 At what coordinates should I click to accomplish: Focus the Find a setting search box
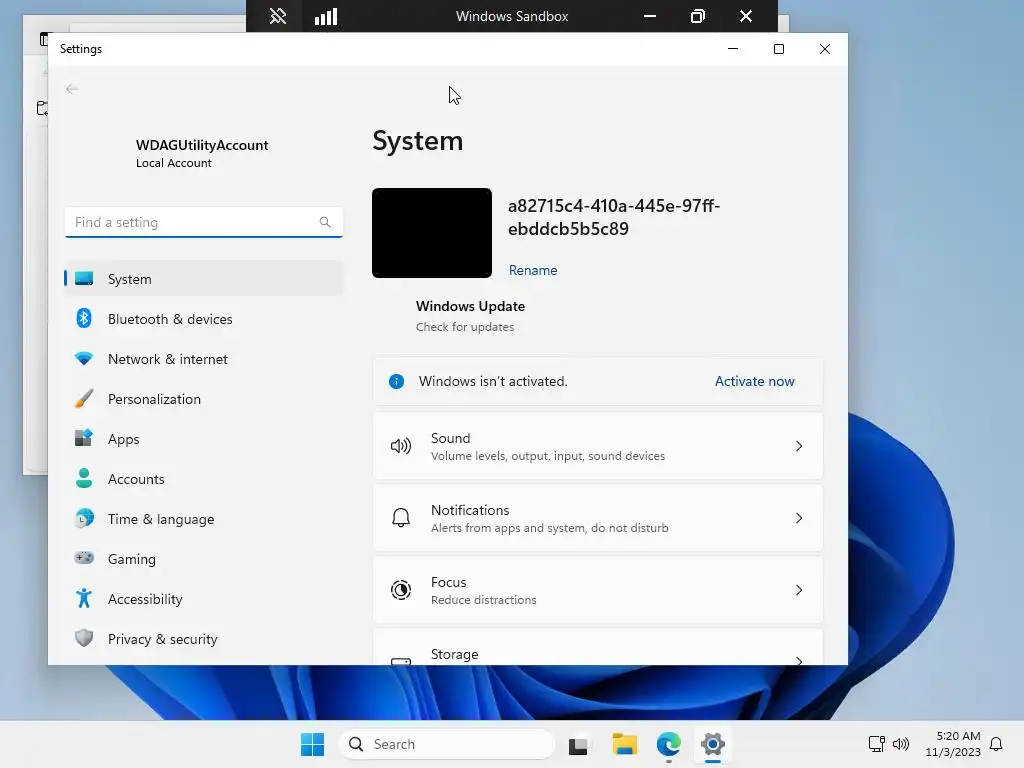pyautogui.click(x=204, y=222)
